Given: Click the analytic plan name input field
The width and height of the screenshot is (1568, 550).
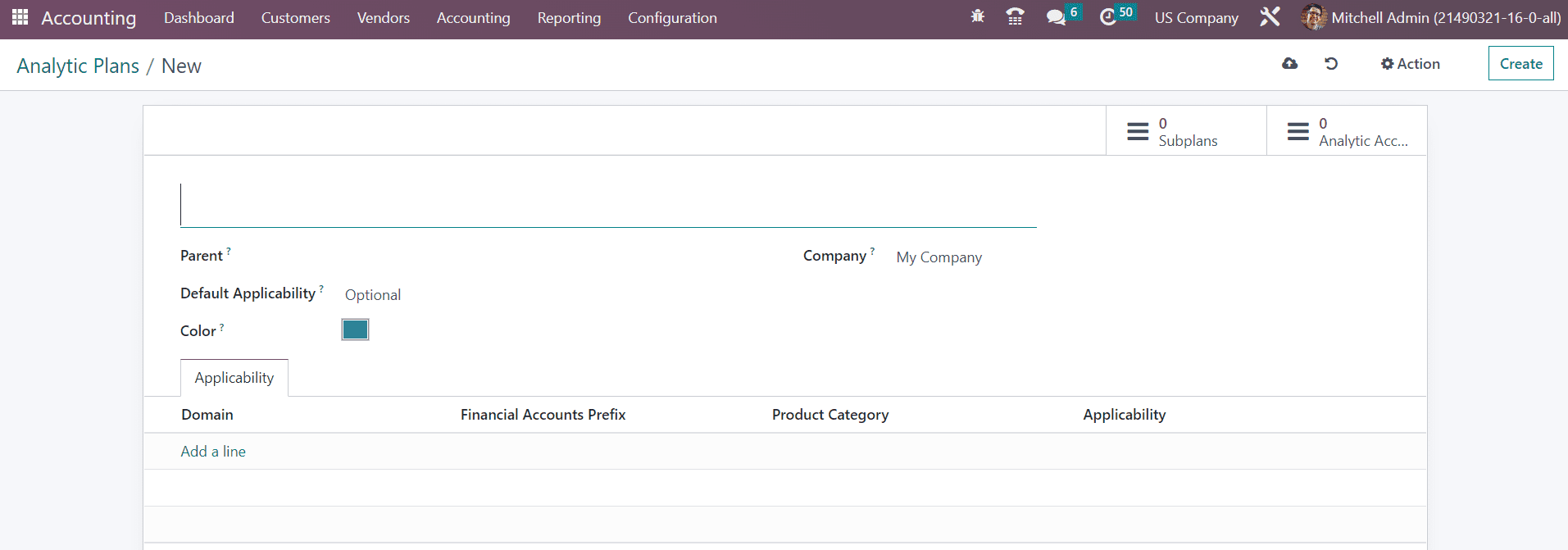Looking at the screenshot, I should 607,206.
